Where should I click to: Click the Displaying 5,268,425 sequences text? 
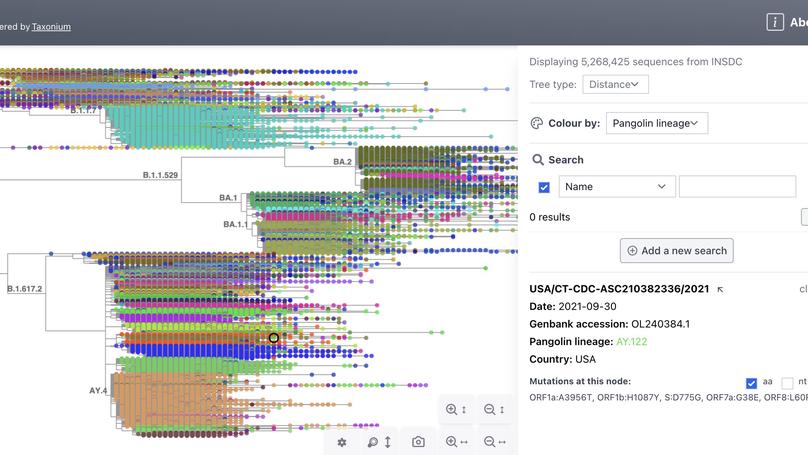(636, 62)
